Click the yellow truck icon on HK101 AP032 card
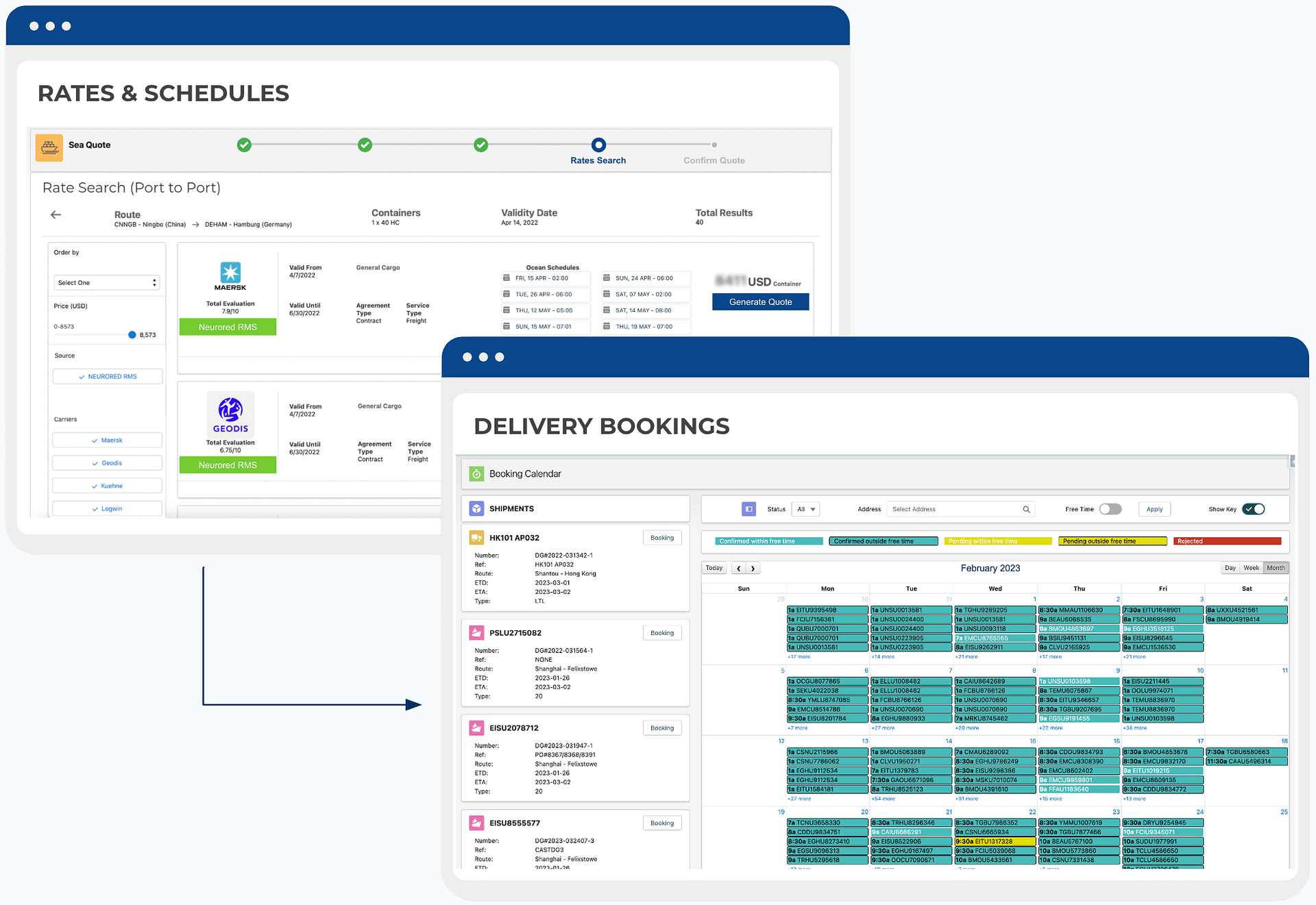 coord(478,537)
